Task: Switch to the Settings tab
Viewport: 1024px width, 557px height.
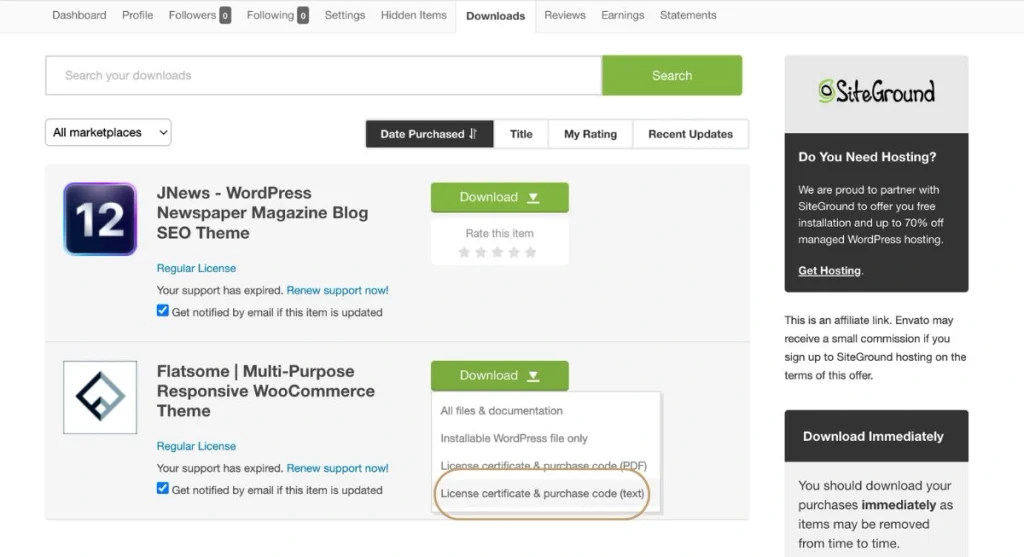Action: click(345, 15)
